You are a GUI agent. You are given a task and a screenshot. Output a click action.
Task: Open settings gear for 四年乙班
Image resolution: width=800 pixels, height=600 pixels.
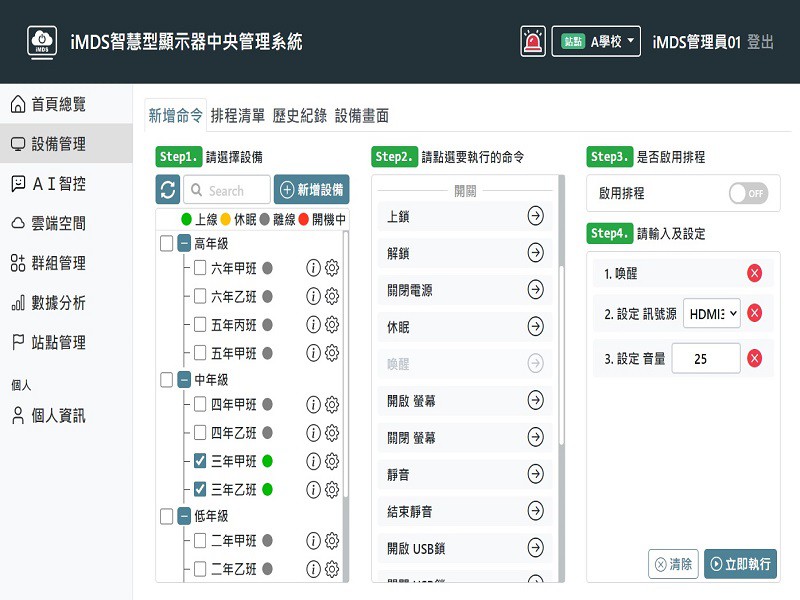tap(332, 433)
